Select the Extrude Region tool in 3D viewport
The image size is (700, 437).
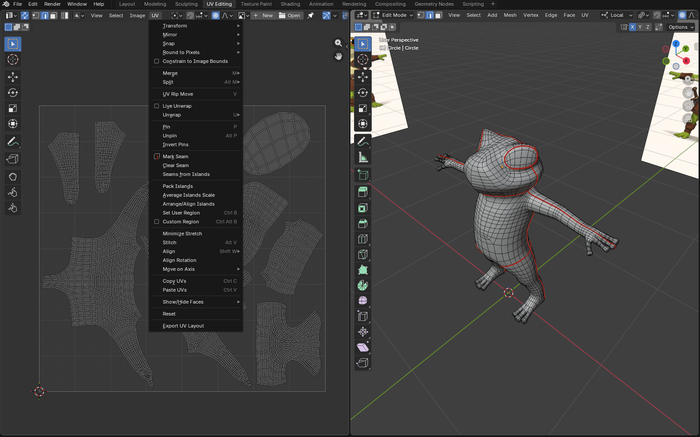(x=363, y=191)
